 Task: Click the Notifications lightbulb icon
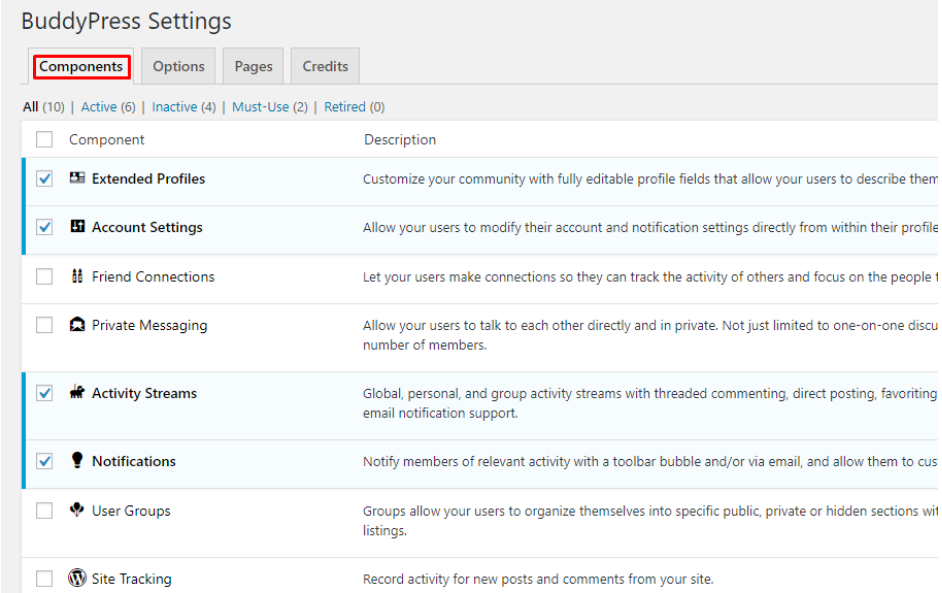[x=77, y=461]
